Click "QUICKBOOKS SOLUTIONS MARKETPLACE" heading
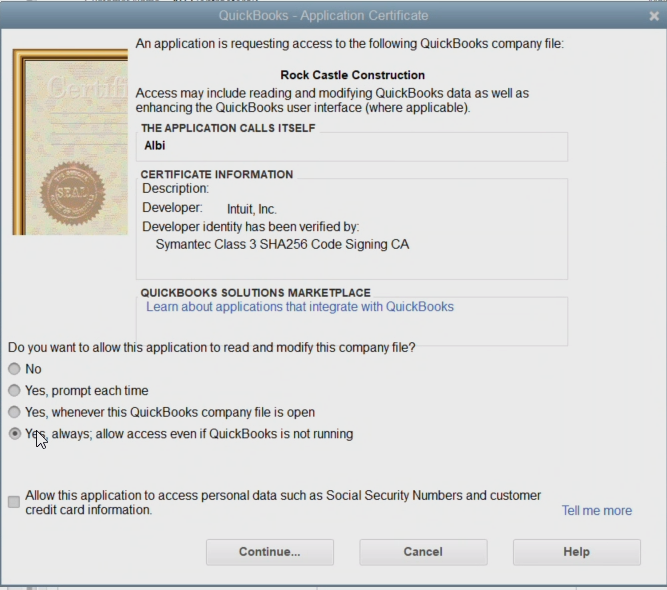 (x=256, y=293)
